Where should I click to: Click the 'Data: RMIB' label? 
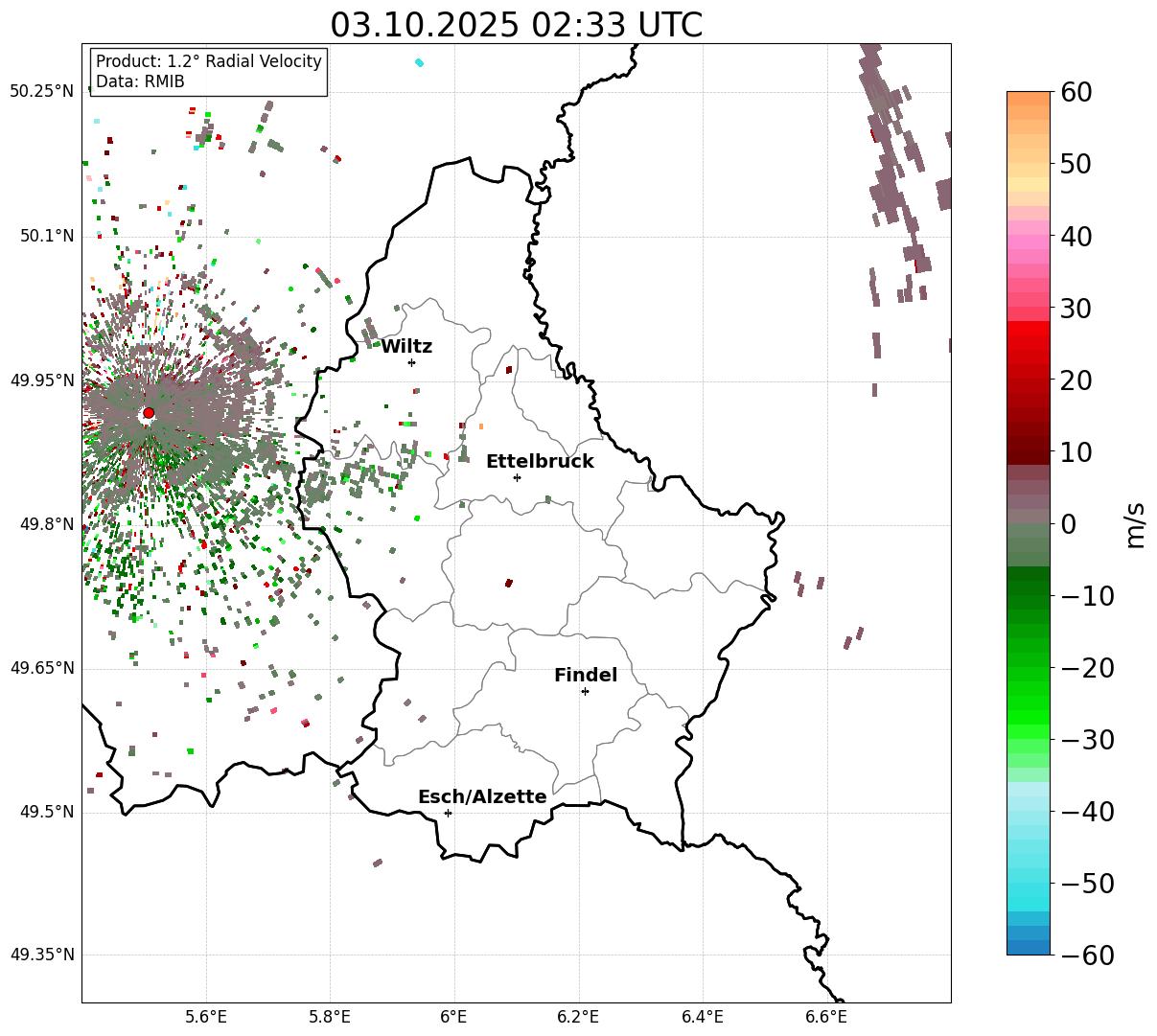tap(140, 81)
